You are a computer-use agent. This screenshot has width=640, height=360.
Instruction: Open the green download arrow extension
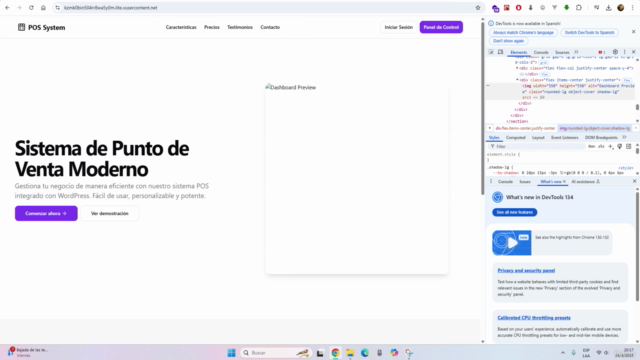(x=567, y=8)
